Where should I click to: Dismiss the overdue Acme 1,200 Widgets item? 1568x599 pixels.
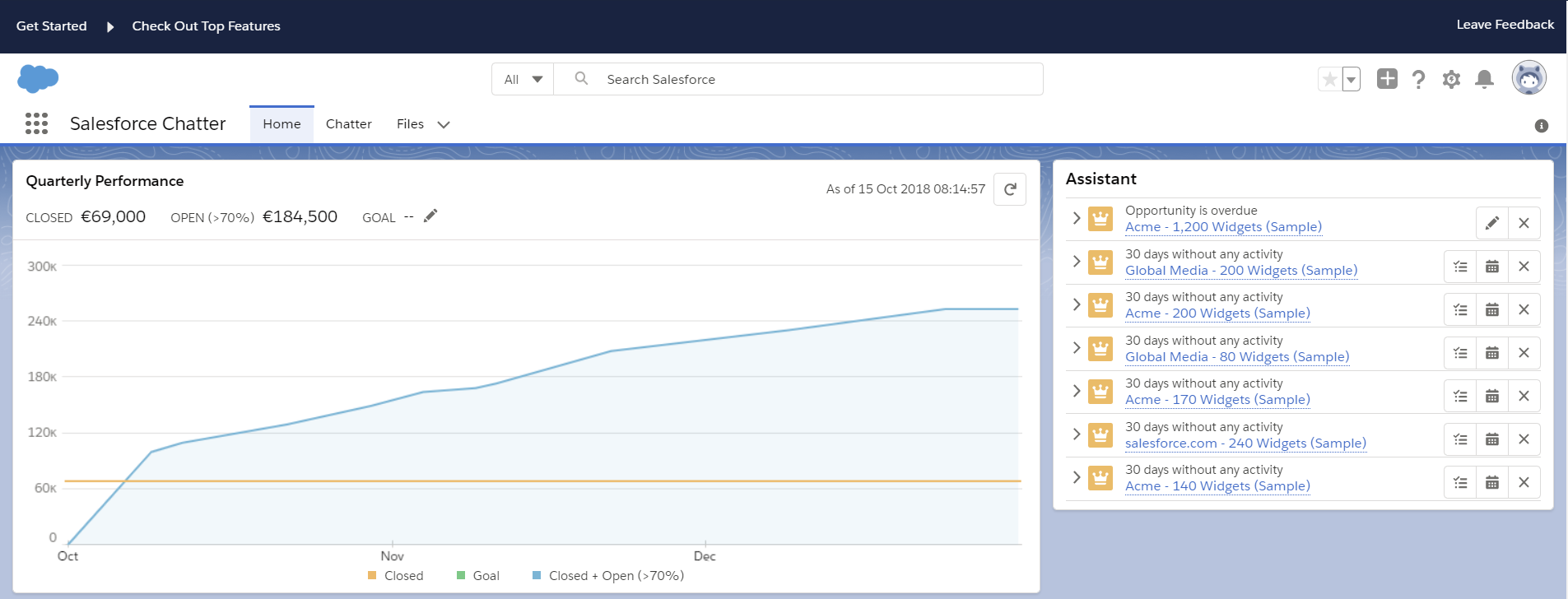(1524, 223)
